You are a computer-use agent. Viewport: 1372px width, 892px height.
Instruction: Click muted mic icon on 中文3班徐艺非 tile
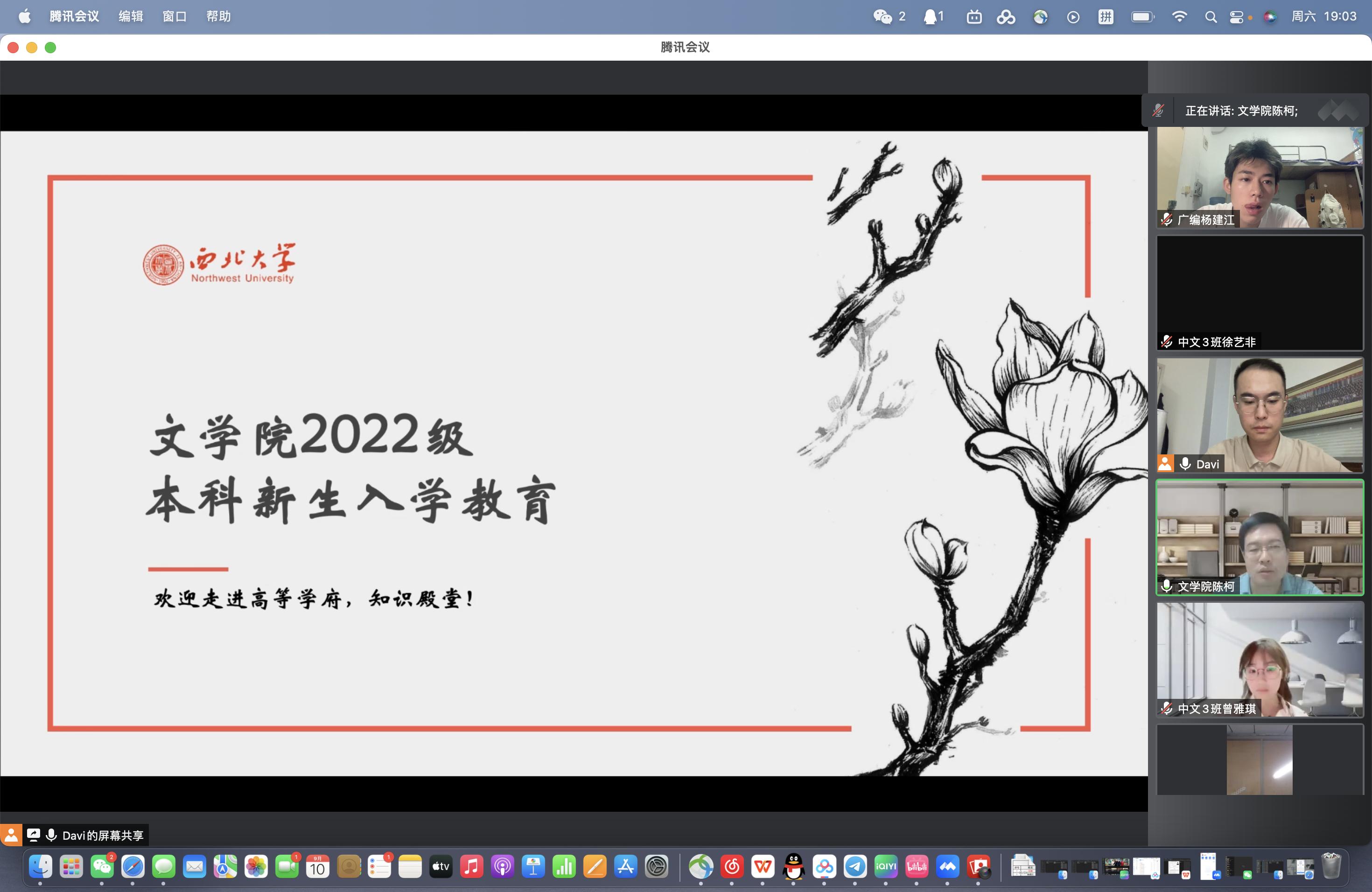point(1167,341)
